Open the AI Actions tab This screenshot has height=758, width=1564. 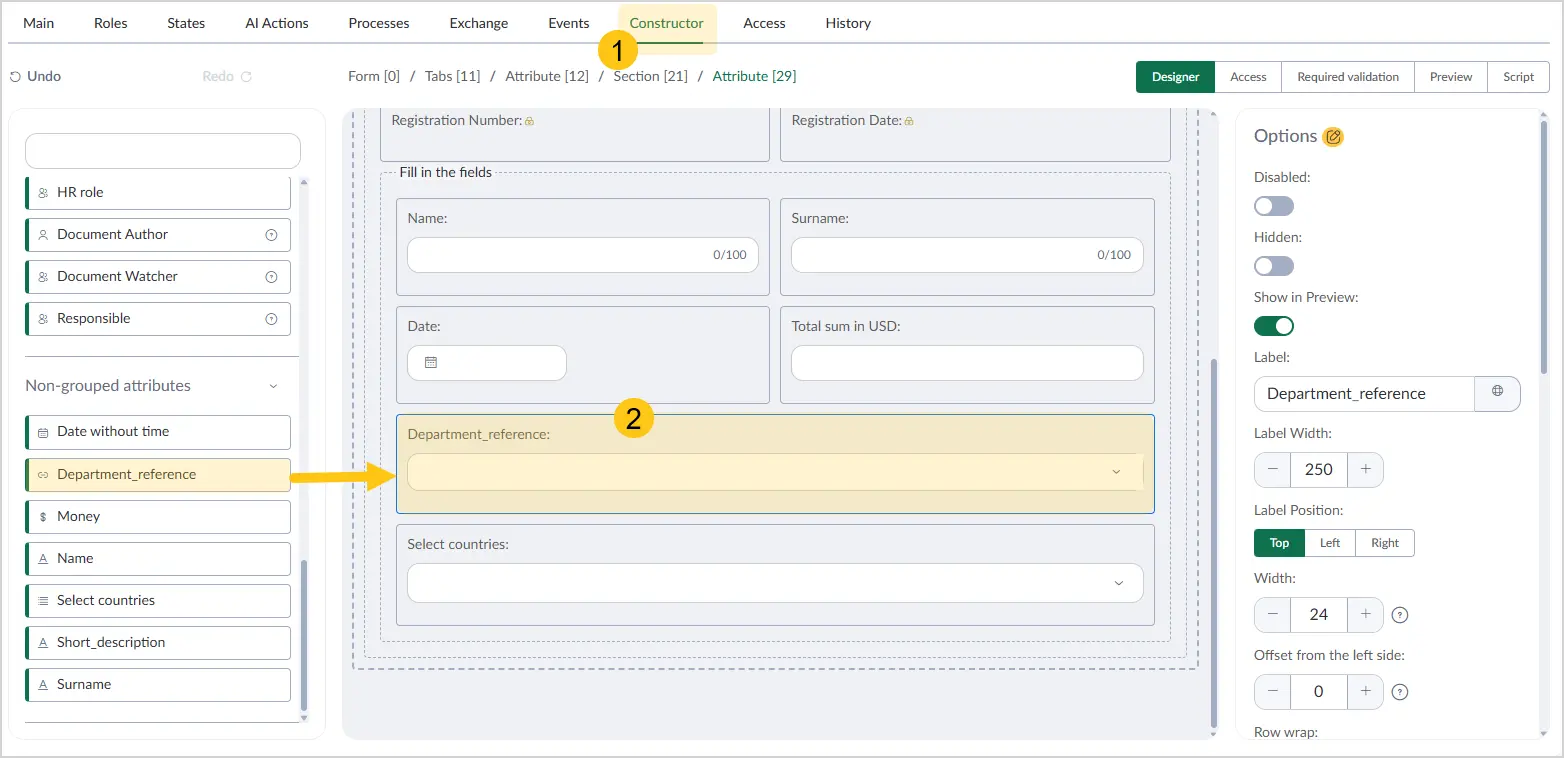(277, 23)
